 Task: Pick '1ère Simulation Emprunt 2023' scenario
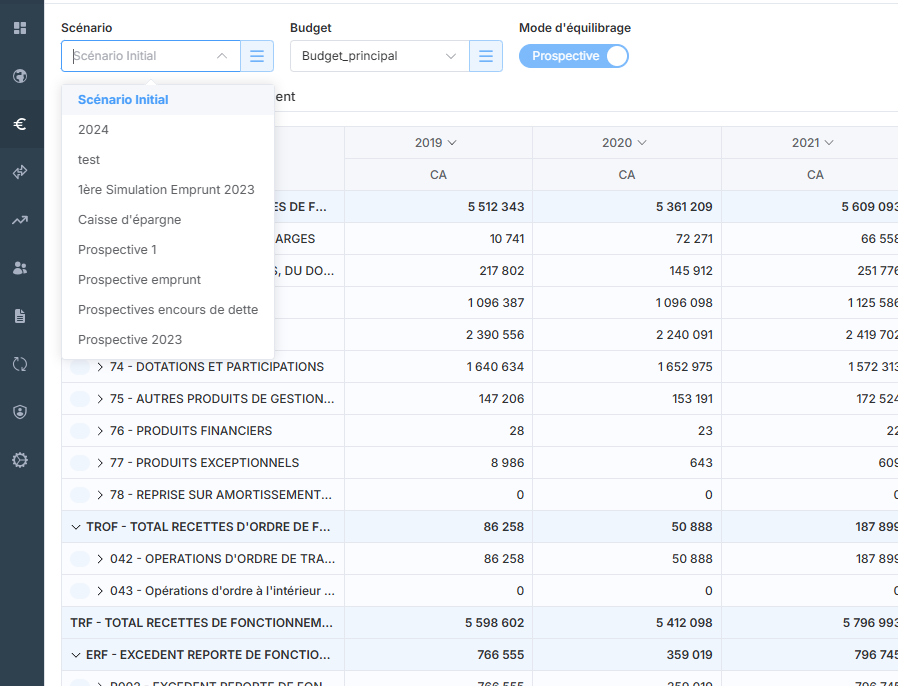pos(166,190)
